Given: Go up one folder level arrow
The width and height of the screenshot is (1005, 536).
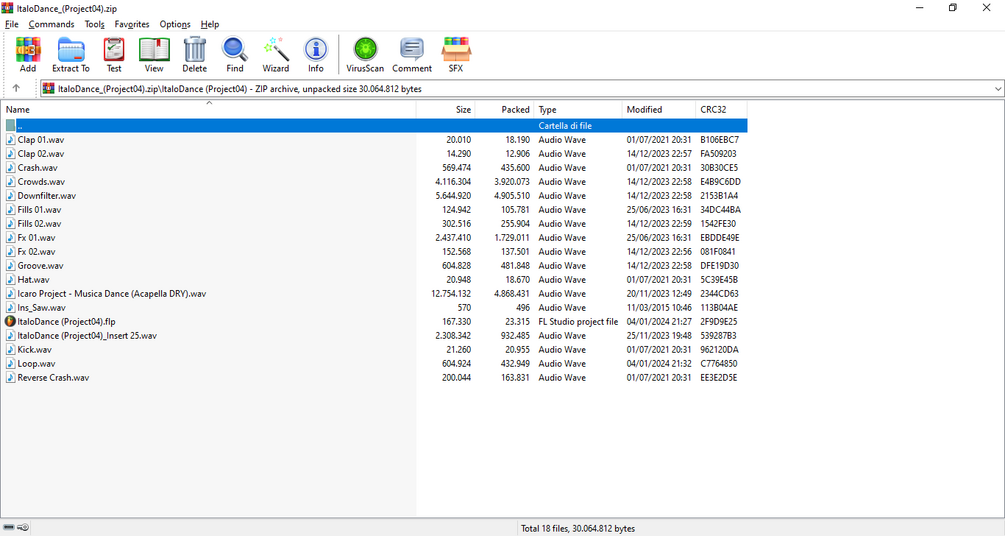Looking at the screenshot, I should (x=16, y=88).
